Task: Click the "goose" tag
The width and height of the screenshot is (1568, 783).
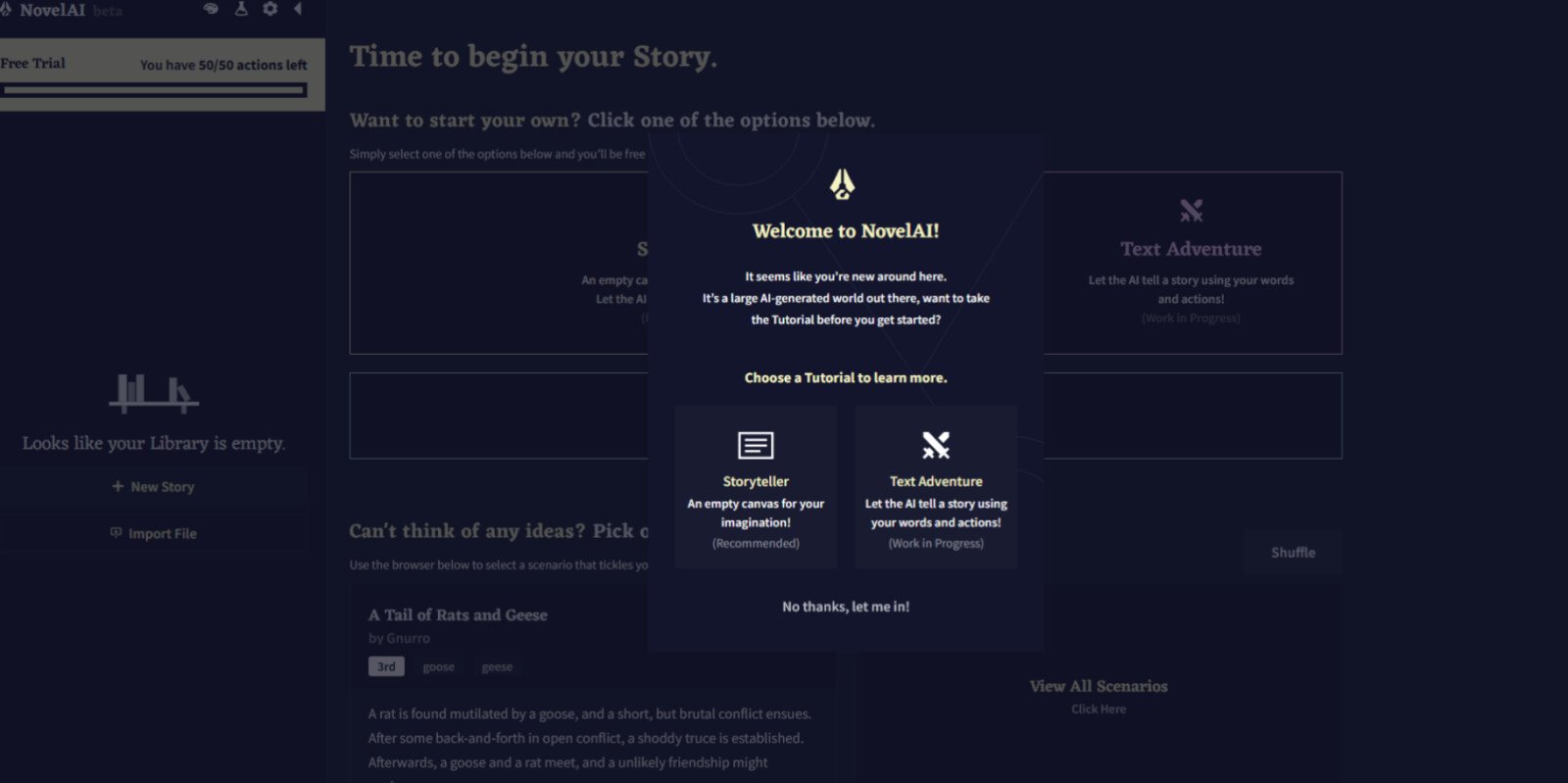Action: point(438,667)
